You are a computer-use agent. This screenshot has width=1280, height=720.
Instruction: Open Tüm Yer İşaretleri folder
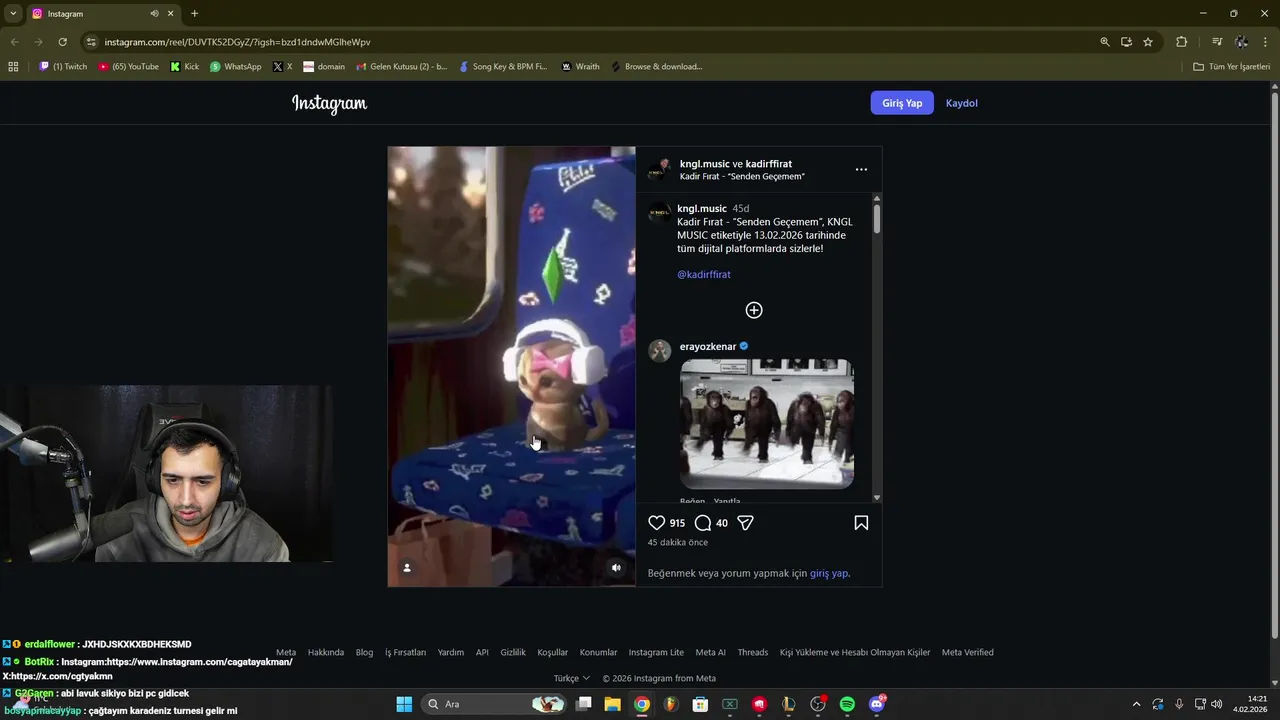(1232, 67)
